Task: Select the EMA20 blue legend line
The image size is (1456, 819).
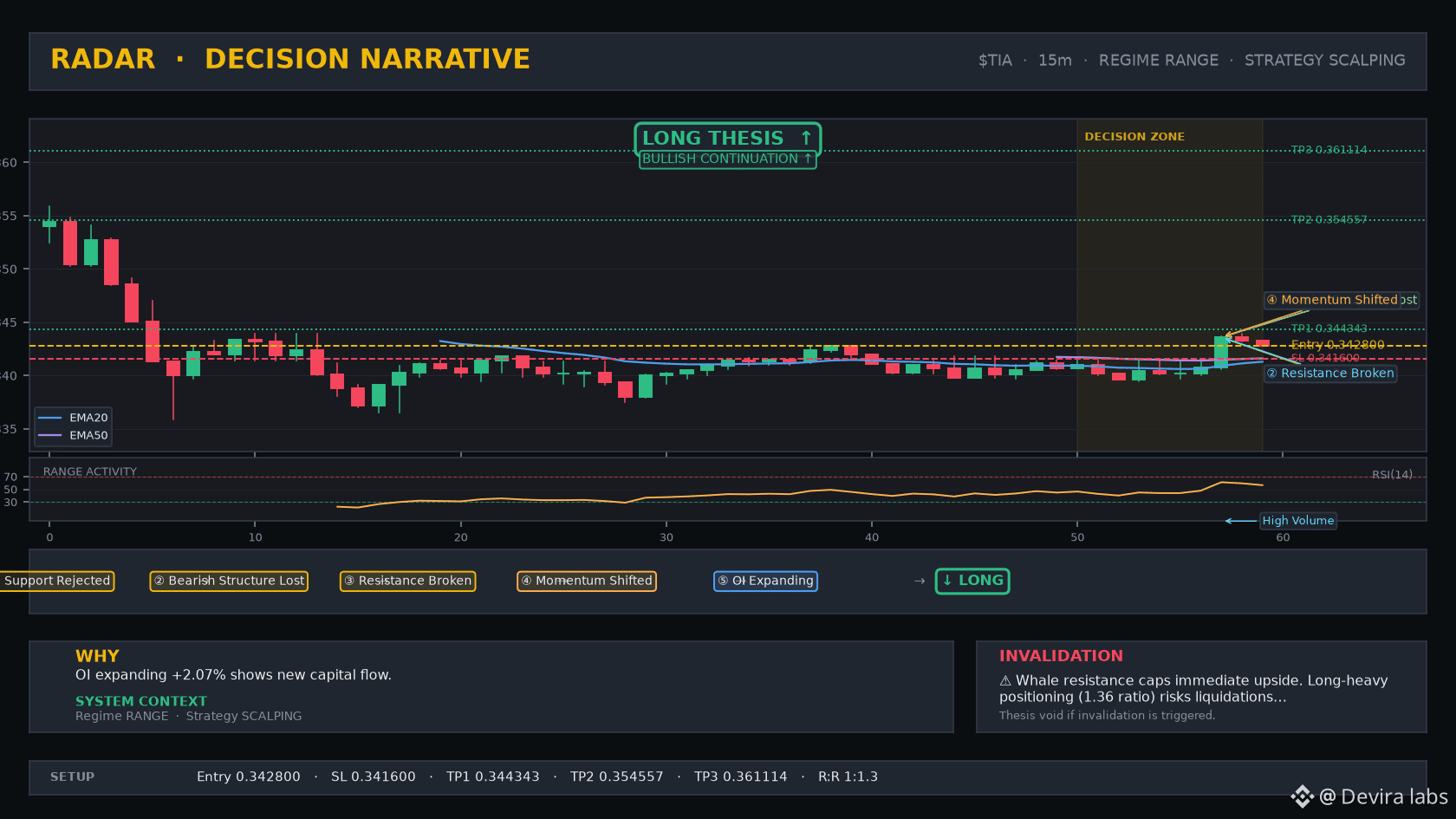Action: [x=49, y=418]
